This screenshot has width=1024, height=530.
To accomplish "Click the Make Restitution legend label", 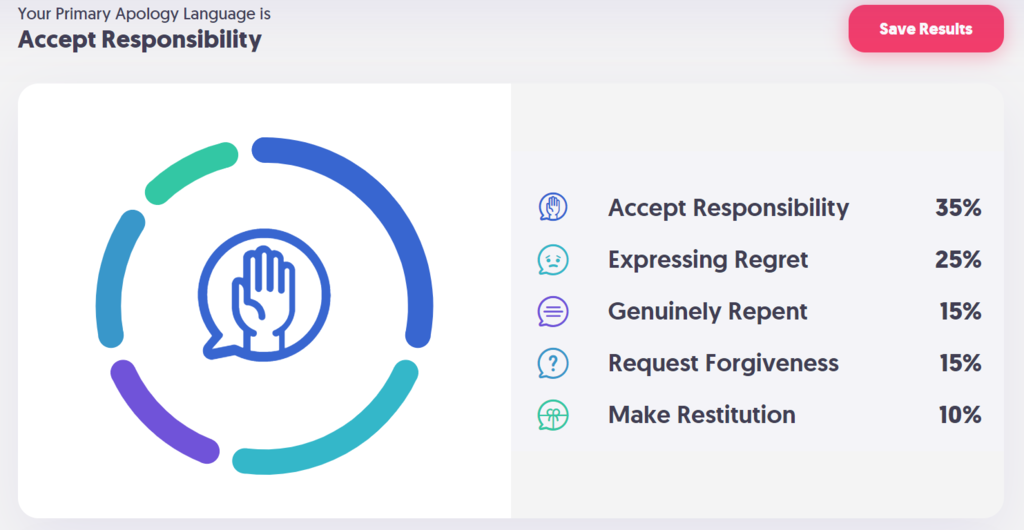I will pos(701,414).
